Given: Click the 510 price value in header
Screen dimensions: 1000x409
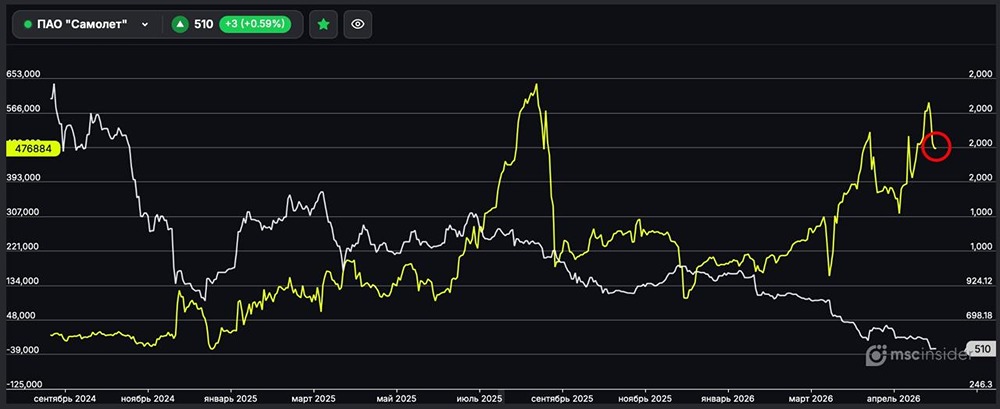Looking at the screenshot, I should pyautogui.click(x=203, y=24).
